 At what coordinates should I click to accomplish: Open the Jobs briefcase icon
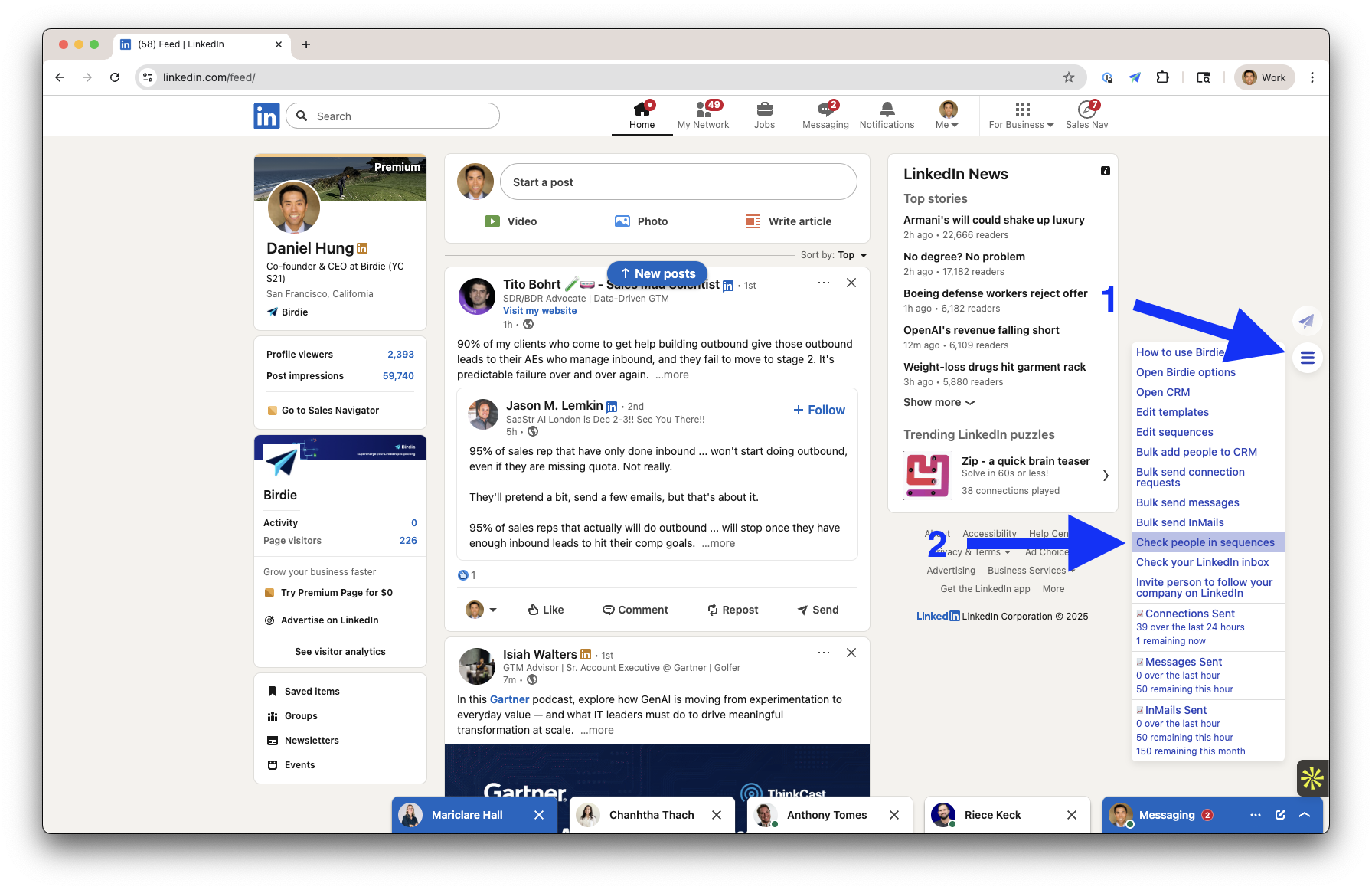(x=764, y=116)
